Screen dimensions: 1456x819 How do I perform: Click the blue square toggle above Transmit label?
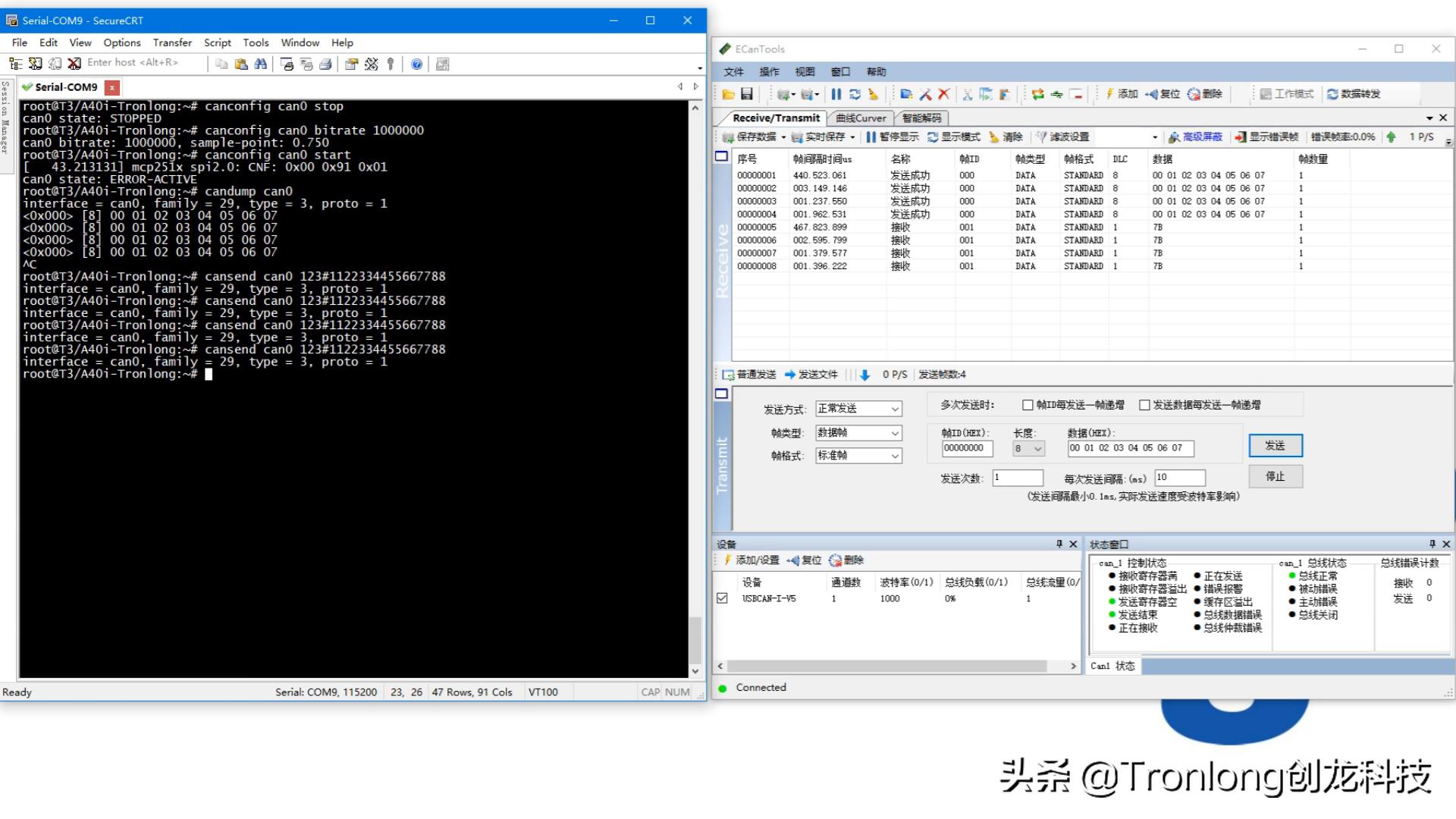click(x=722, y=394)
